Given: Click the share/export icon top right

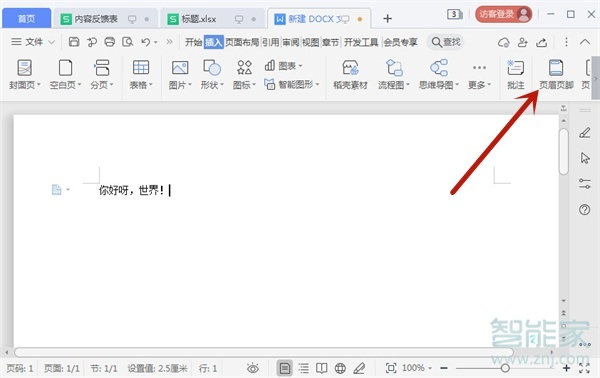Looking at the screenshot, I should click(541, 42).
